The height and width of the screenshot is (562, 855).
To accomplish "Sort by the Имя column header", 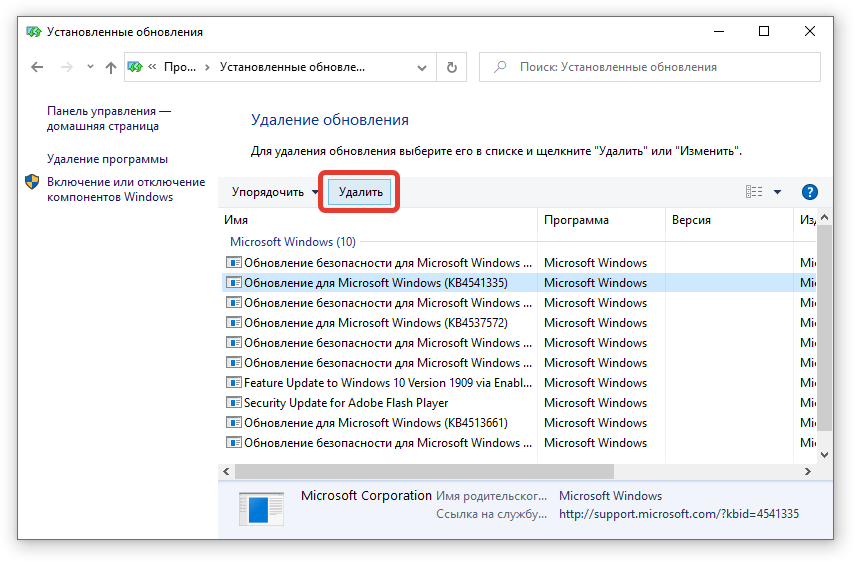I will pyautogui.click(x=237, y=220).
